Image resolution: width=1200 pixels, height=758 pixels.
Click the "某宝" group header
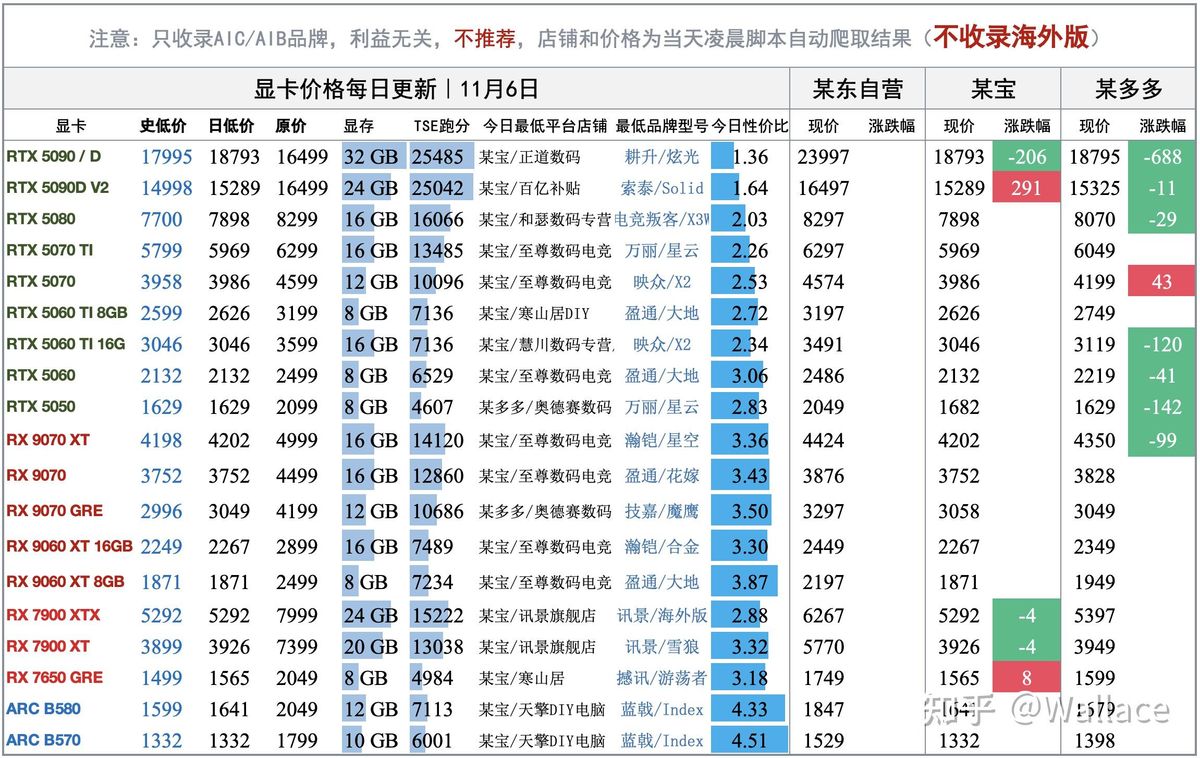point(993,89)
